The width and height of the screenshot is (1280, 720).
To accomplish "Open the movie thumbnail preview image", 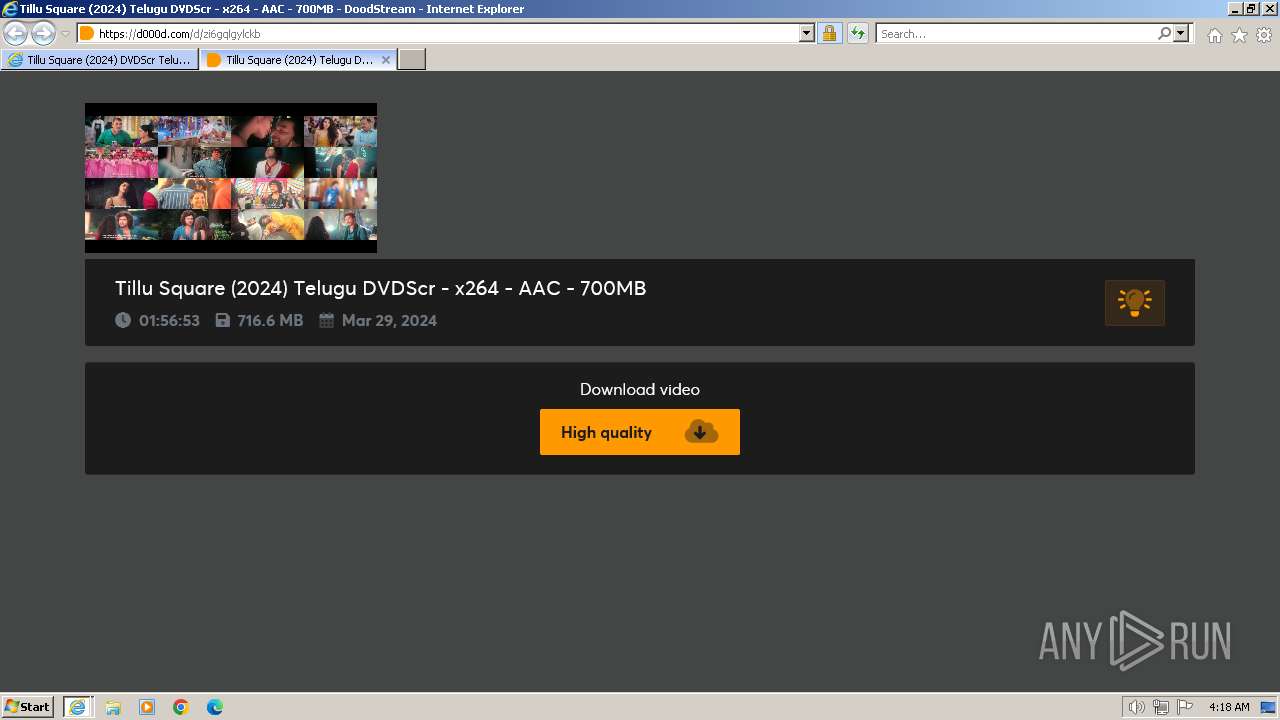I will [231, 178].
